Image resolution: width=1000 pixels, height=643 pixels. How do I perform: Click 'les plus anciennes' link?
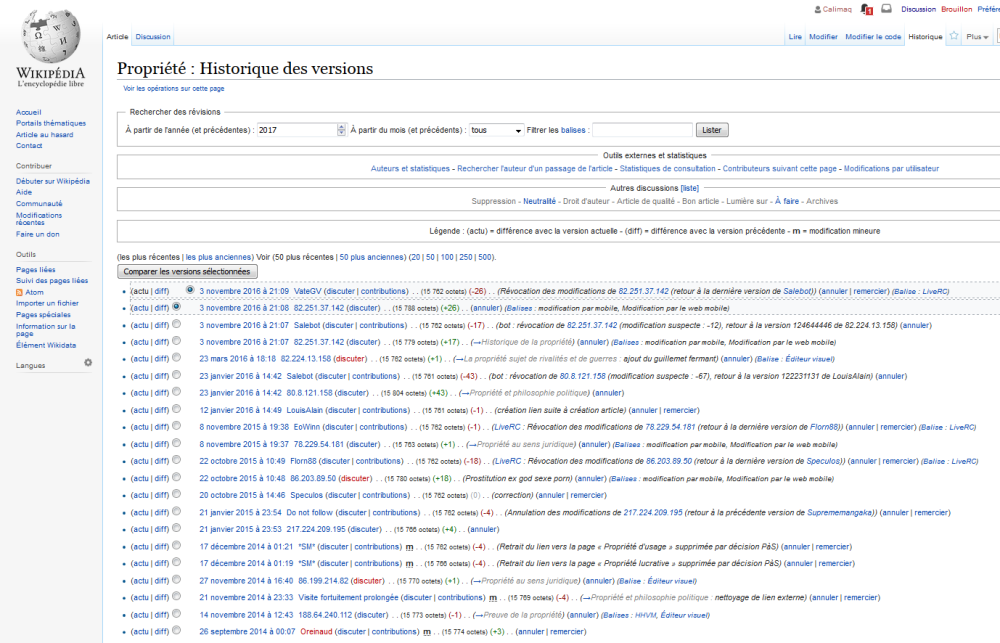[219, 258]
